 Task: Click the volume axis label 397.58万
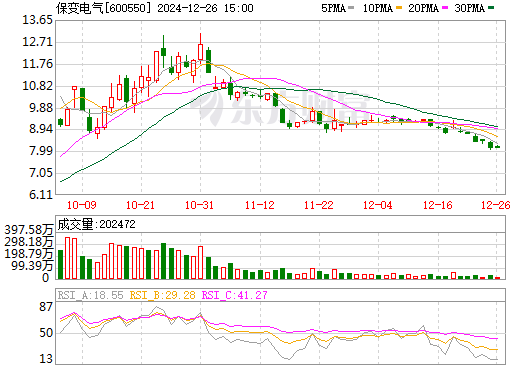[29, 230]
